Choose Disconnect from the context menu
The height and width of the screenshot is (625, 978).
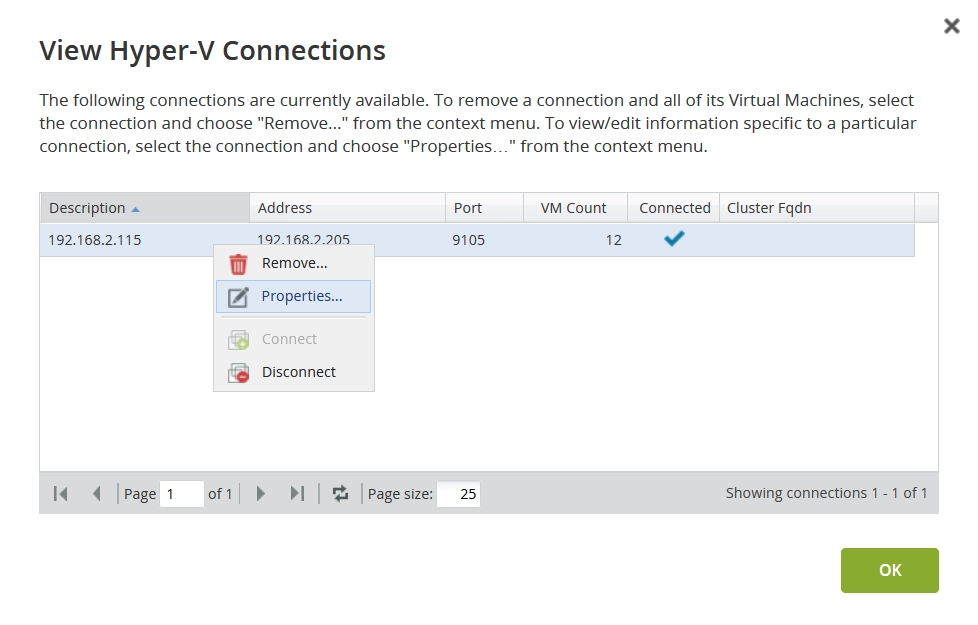pyautogui.click(x=294, y=372)
